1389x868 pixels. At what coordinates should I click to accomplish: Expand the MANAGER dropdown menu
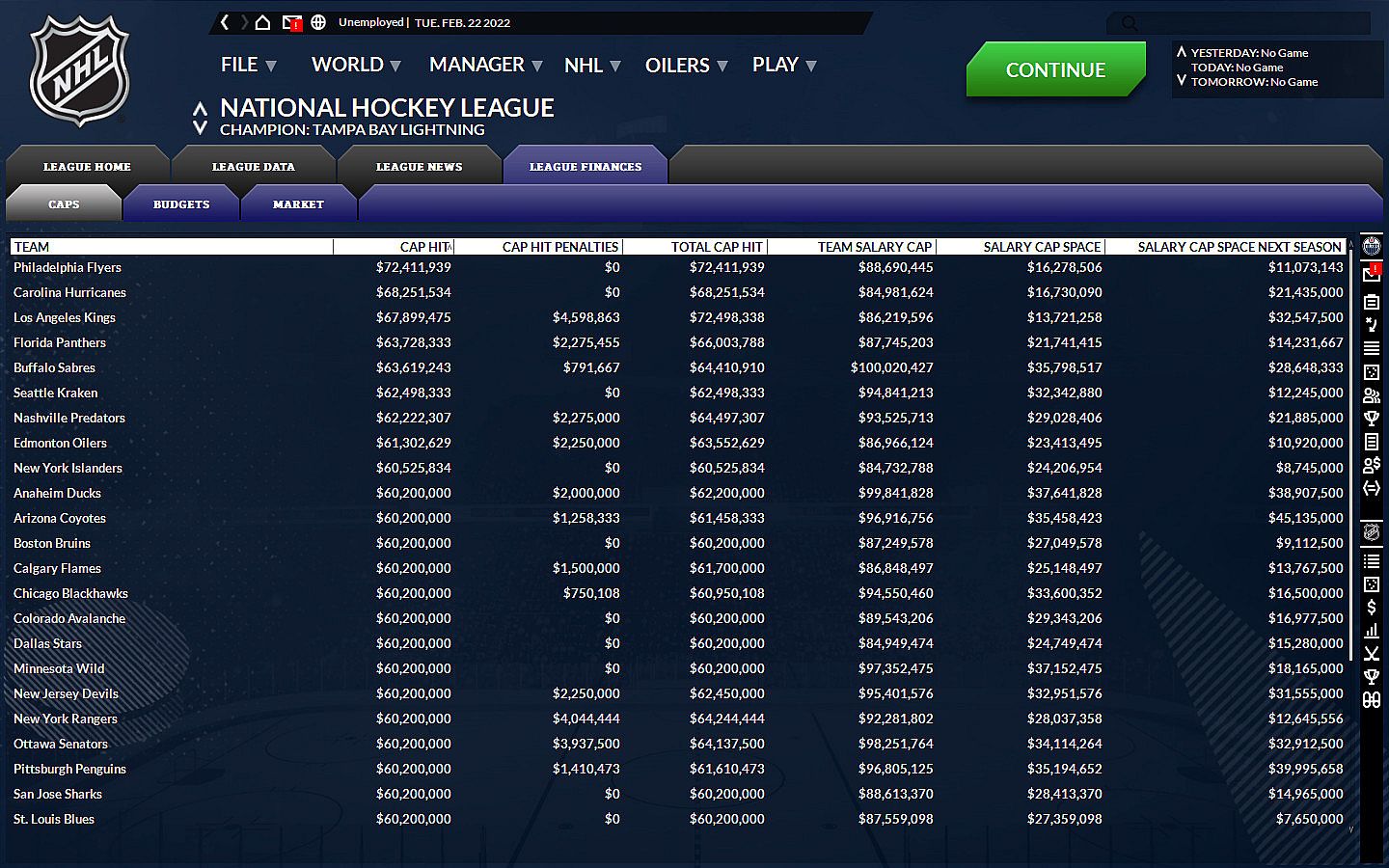(486, 65)
